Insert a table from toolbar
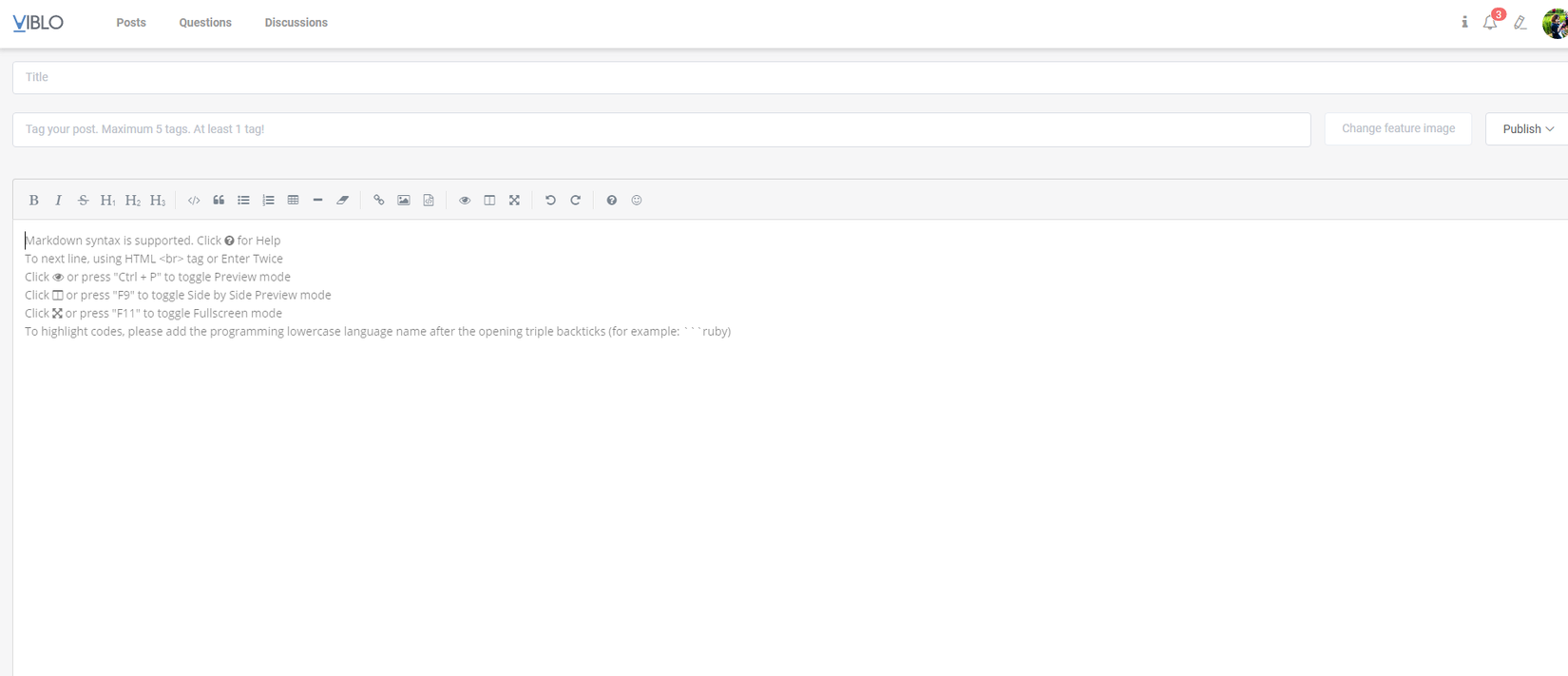The height and width of the screenshot is (676, 1568). coord(293,201)
